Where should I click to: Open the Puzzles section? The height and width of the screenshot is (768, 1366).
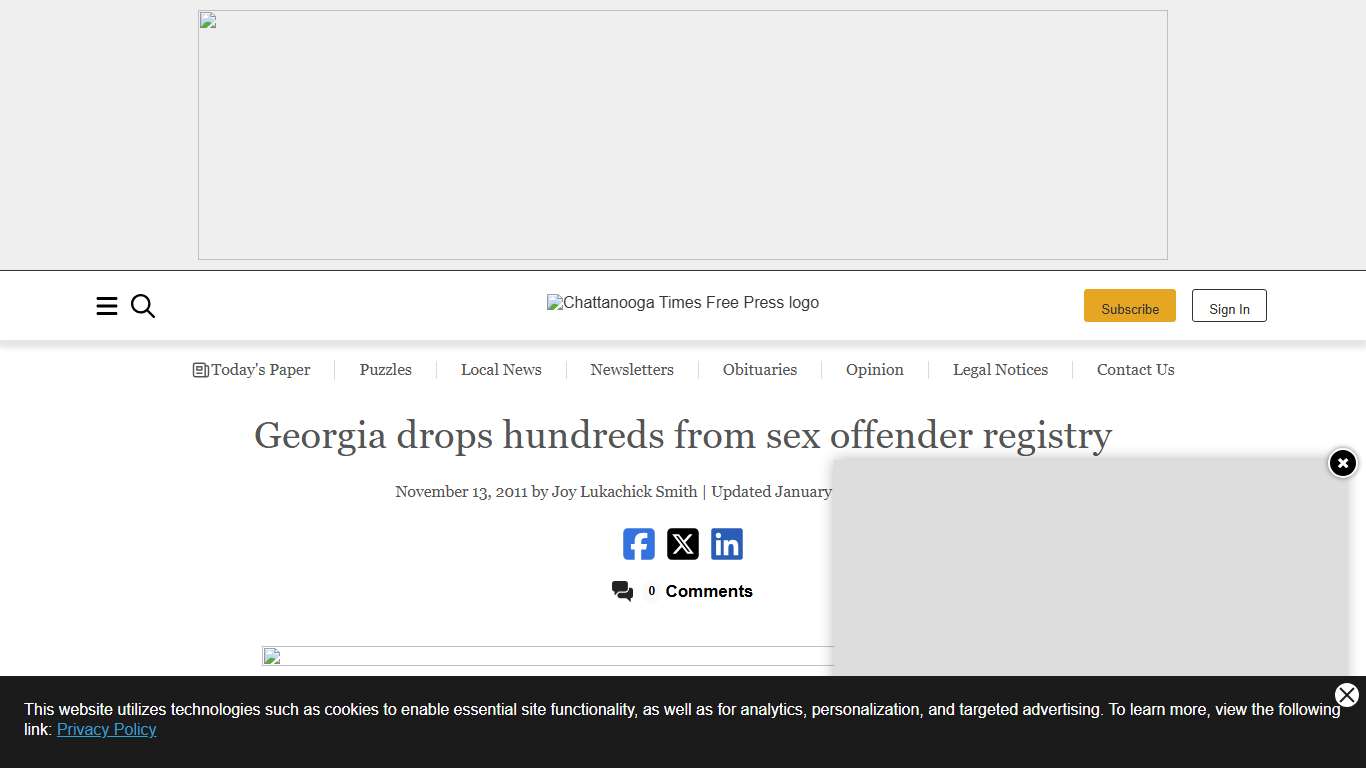(385, 370)
